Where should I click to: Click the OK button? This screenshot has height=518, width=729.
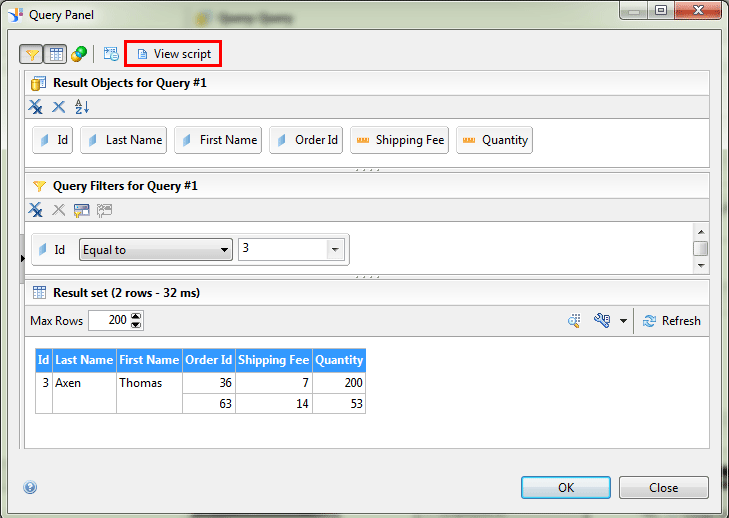pos(566,487)
